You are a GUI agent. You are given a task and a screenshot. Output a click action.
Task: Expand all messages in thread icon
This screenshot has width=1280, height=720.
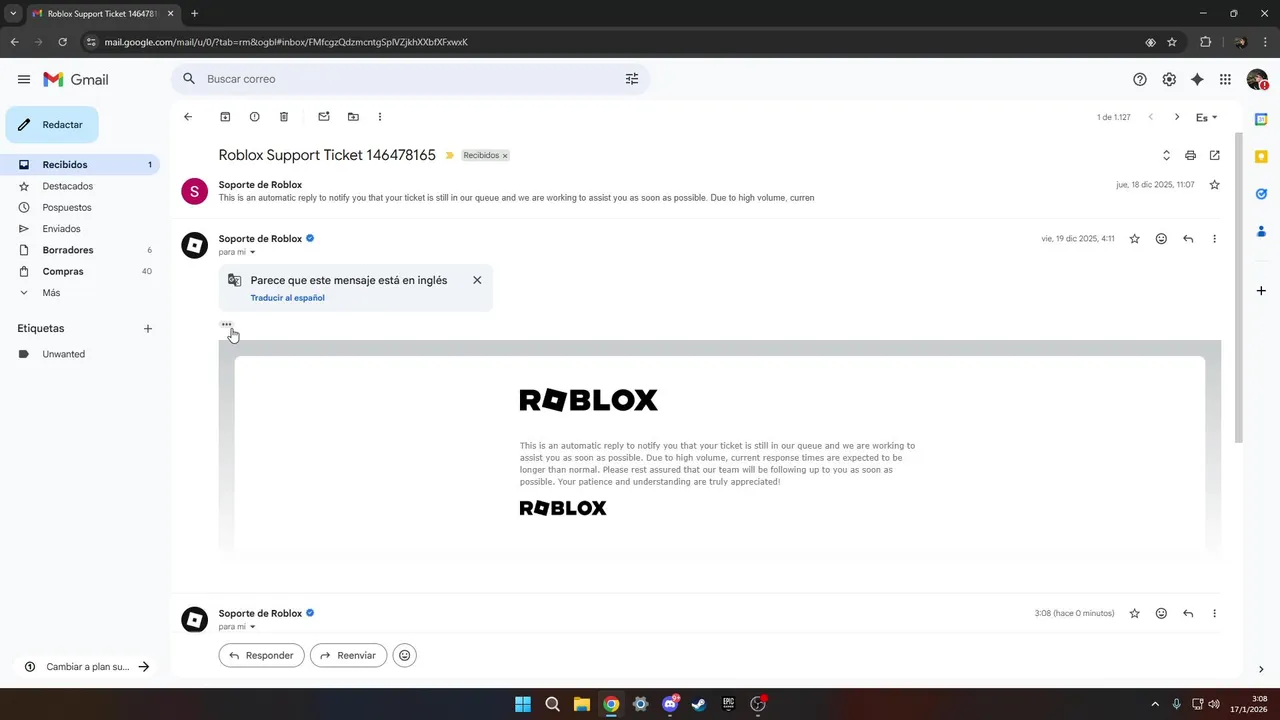point(1166,155)
